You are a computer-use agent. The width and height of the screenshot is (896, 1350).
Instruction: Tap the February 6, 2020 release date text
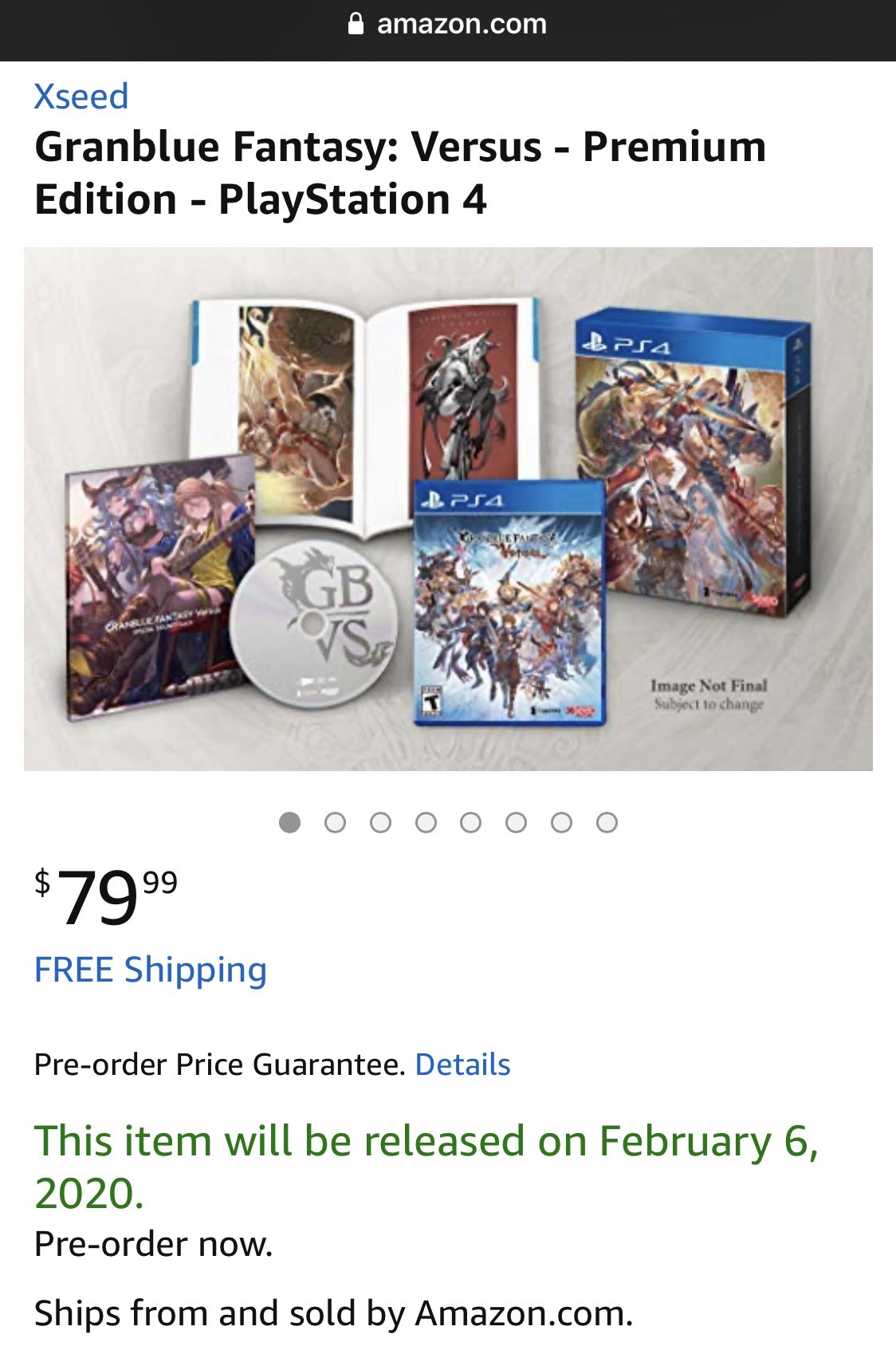click(426, 1167)
